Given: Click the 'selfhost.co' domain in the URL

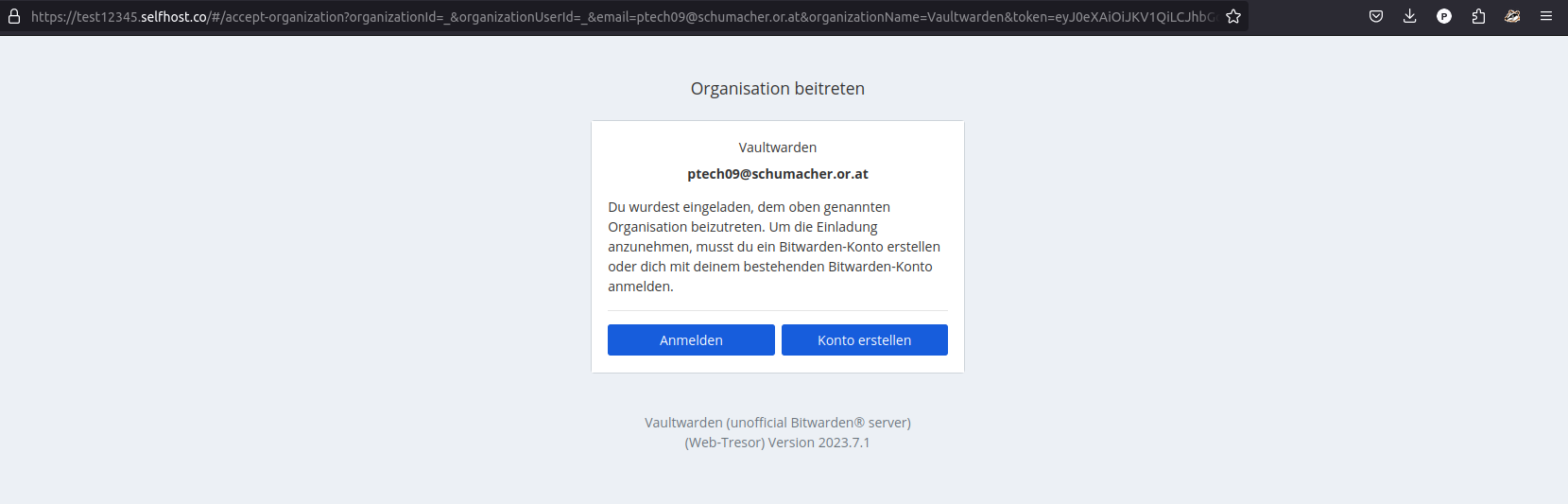Looking at the screenshot, I should click(x=174, y=17).
